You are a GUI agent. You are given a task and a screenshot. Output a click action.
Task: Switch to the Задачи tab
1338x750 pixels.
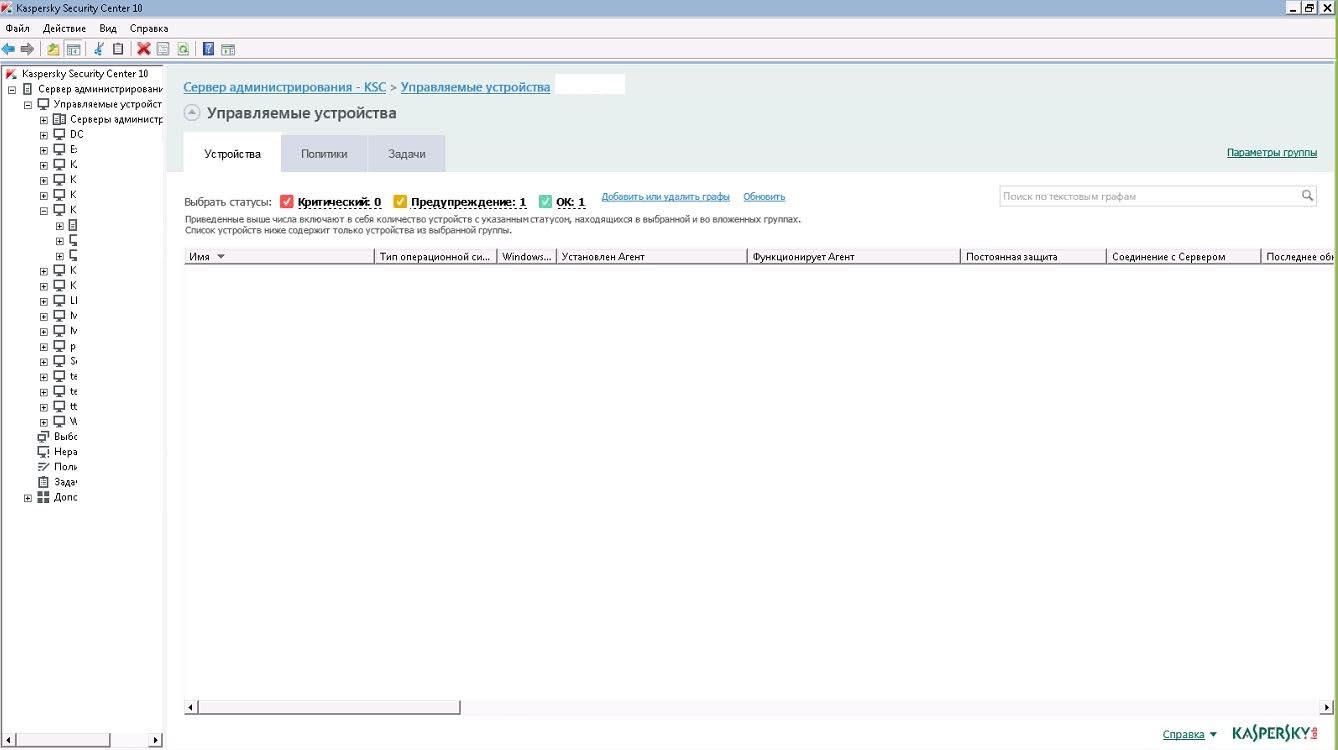pyautogui.click(x=407, y=154)
